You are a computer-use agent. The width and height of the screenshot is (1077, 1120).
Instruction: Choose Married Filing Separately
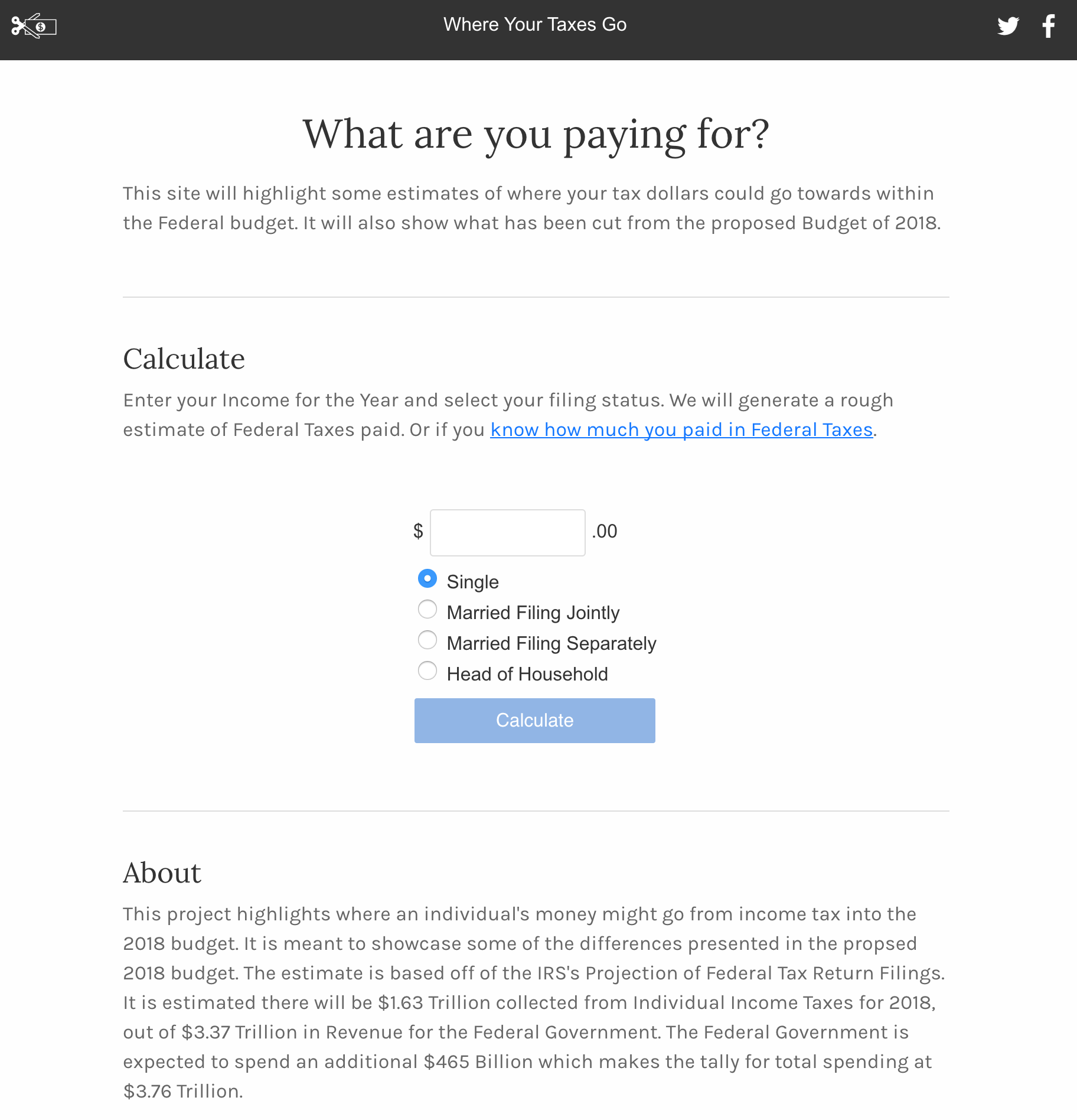427,640
